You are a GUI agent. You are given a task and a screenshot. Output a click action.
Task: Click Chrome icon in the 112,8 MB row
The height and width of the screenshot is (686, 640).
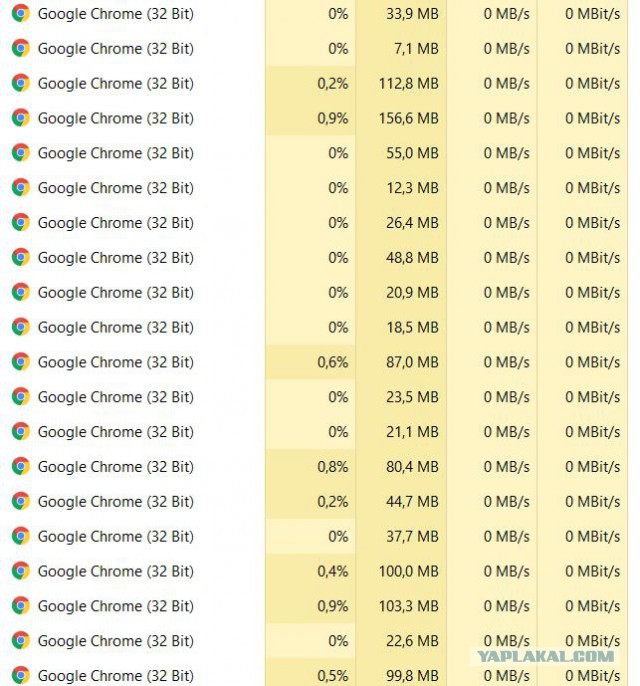20,83
